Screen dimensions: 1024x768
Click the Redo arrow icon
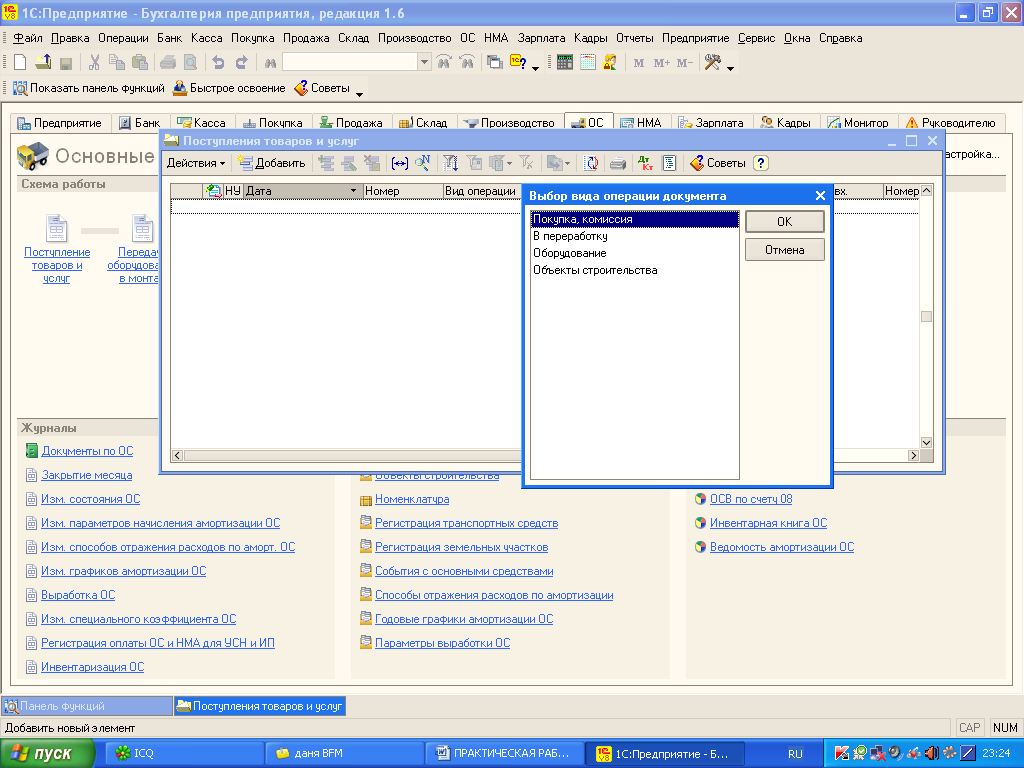(241, 63)
